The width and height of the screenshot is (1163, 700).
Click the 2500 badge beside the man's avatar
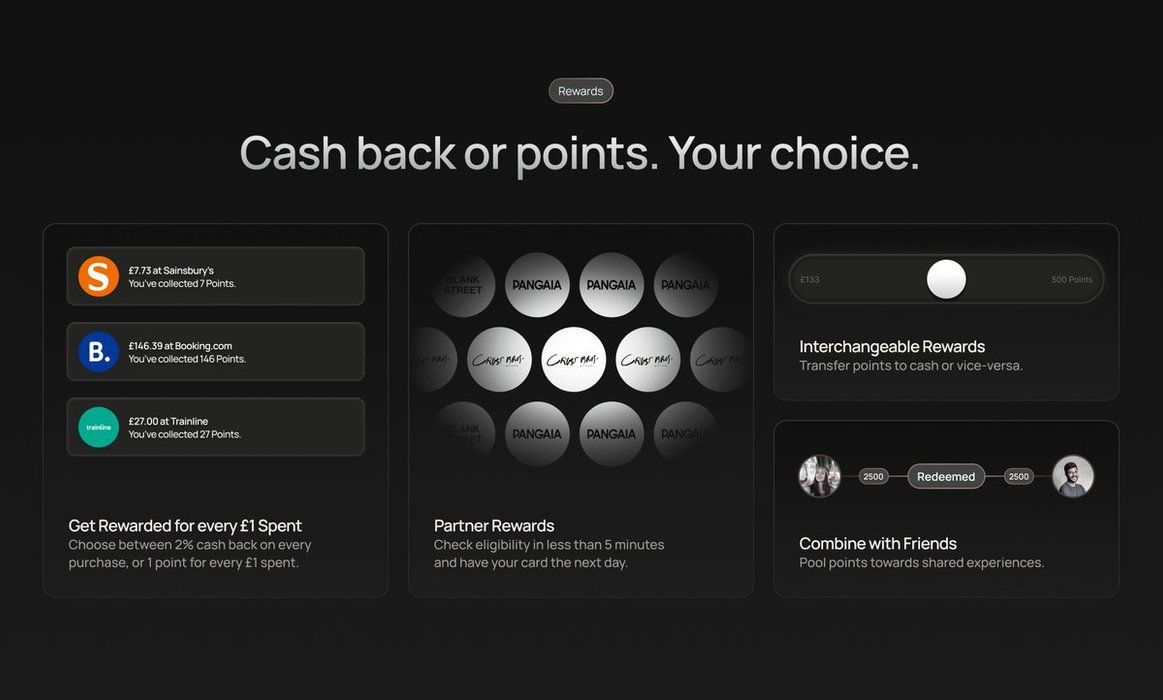click(x=1019, y=476)
